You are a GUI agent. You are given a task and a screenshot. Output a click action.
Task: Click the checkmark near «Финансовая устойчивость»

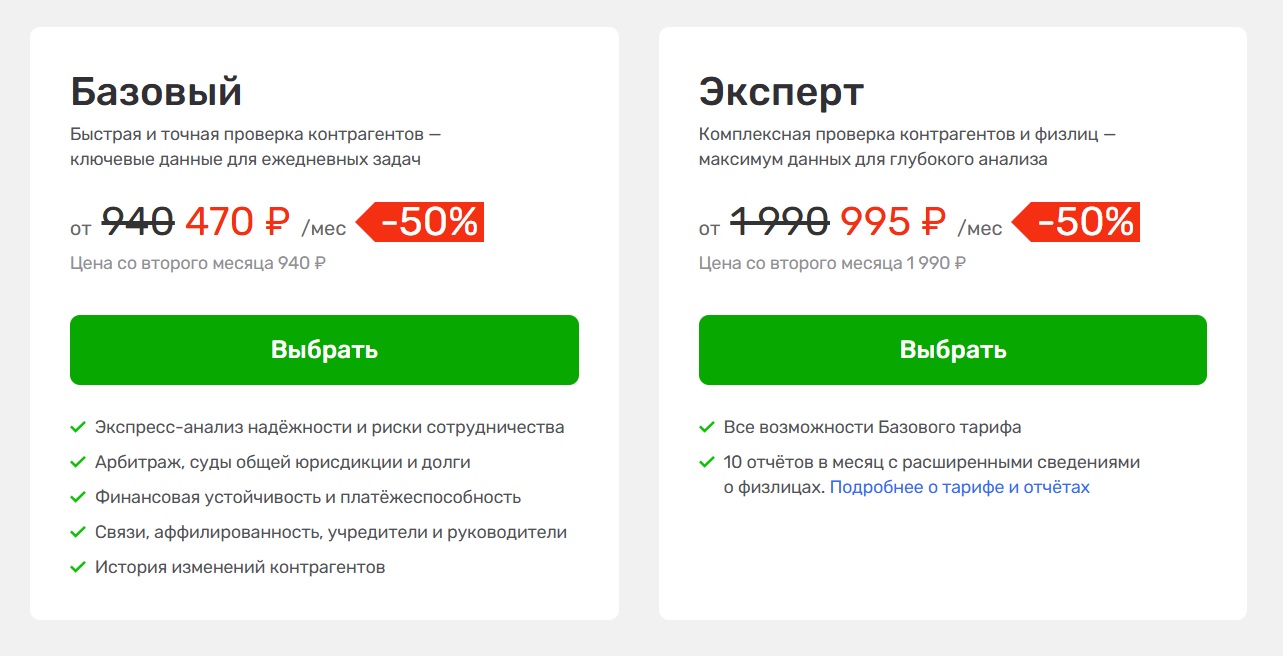click(x=78, y=496)
